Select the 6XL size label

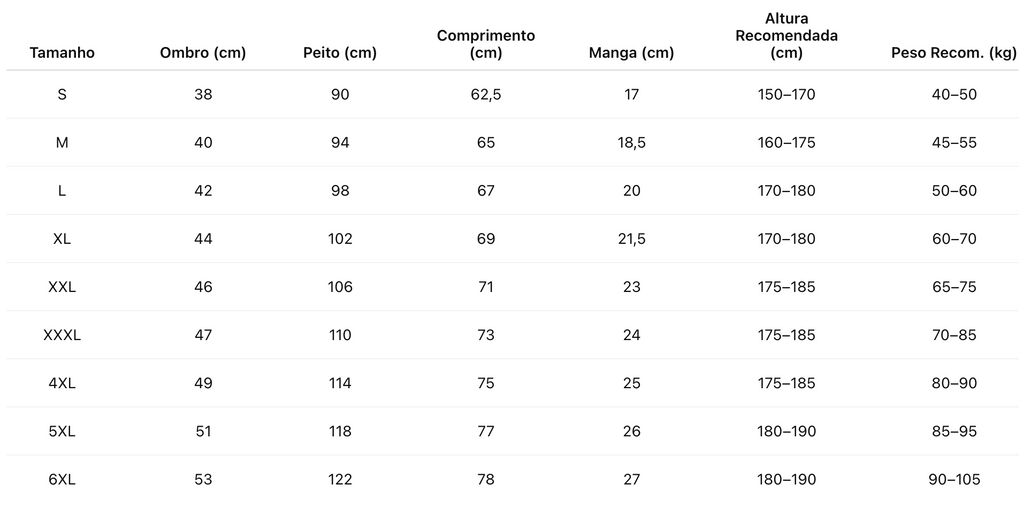pyautogui.click(x=62, y=479)
